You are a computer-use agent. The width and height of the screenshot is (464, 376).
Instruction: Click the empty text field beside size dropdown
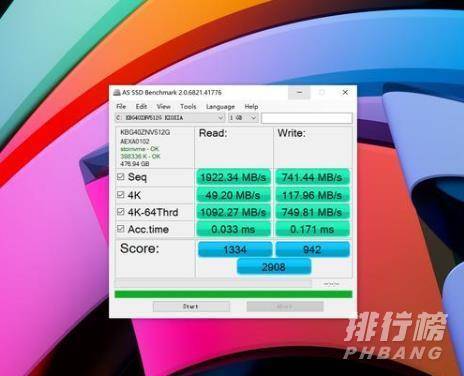(x=307, y=118)
